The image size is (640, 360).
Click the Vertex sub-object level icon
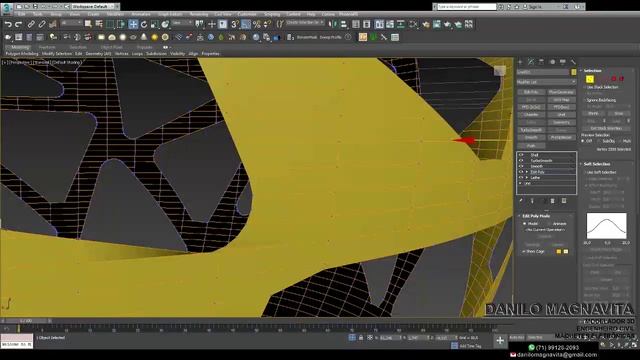(x=589, y=79)
